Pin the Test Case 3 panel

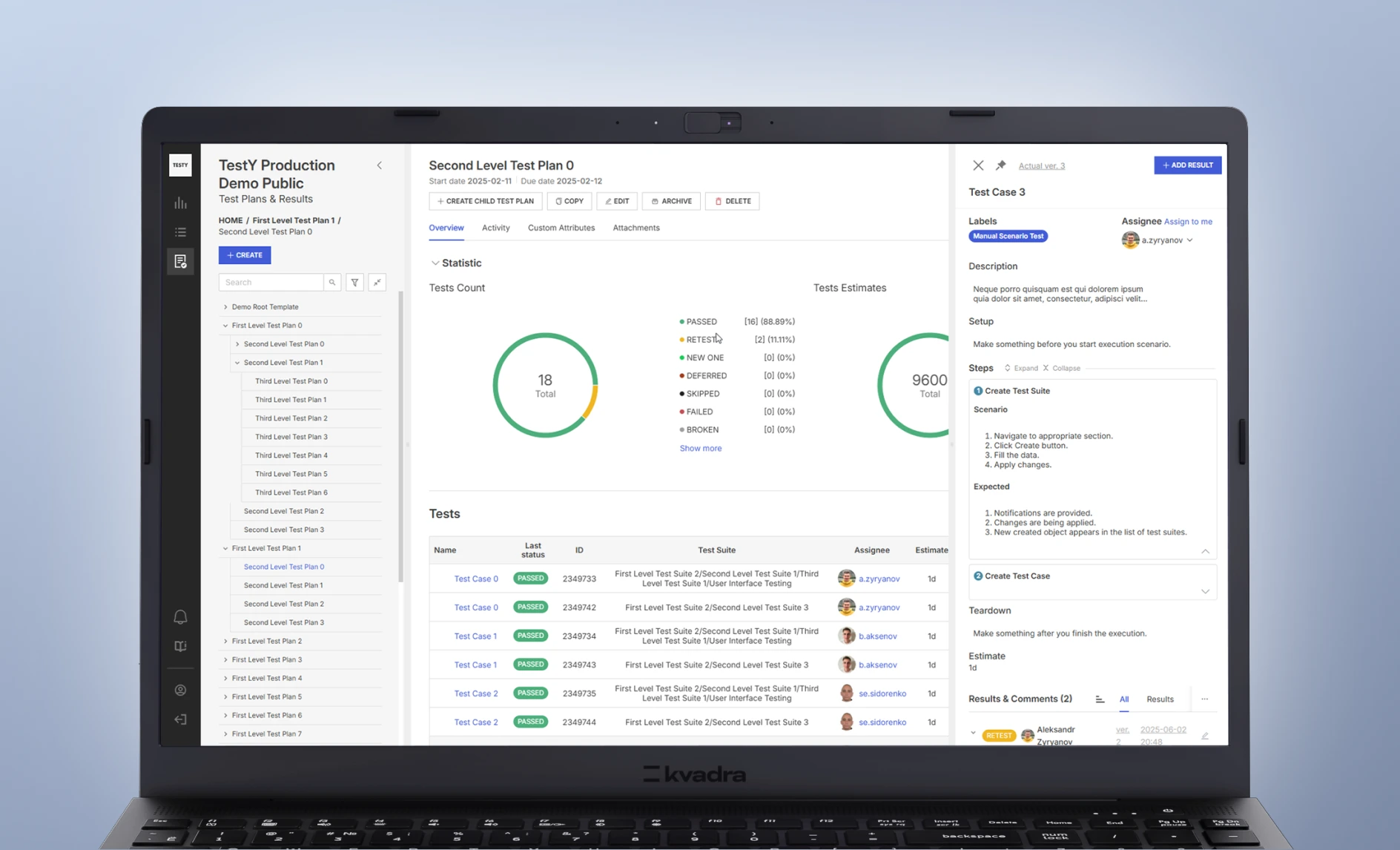[x=1000, y=165]
